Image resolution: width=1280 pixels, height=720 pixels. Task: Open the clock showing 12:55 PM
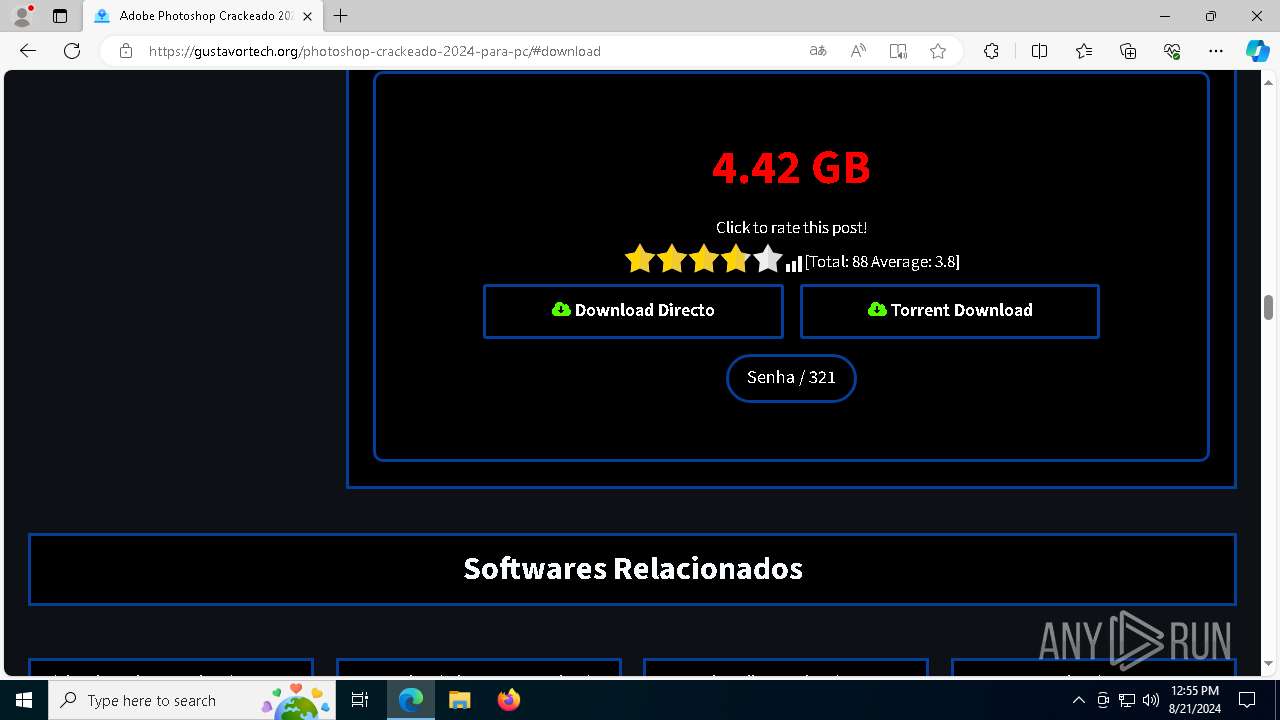click(x=1194, y=700)
